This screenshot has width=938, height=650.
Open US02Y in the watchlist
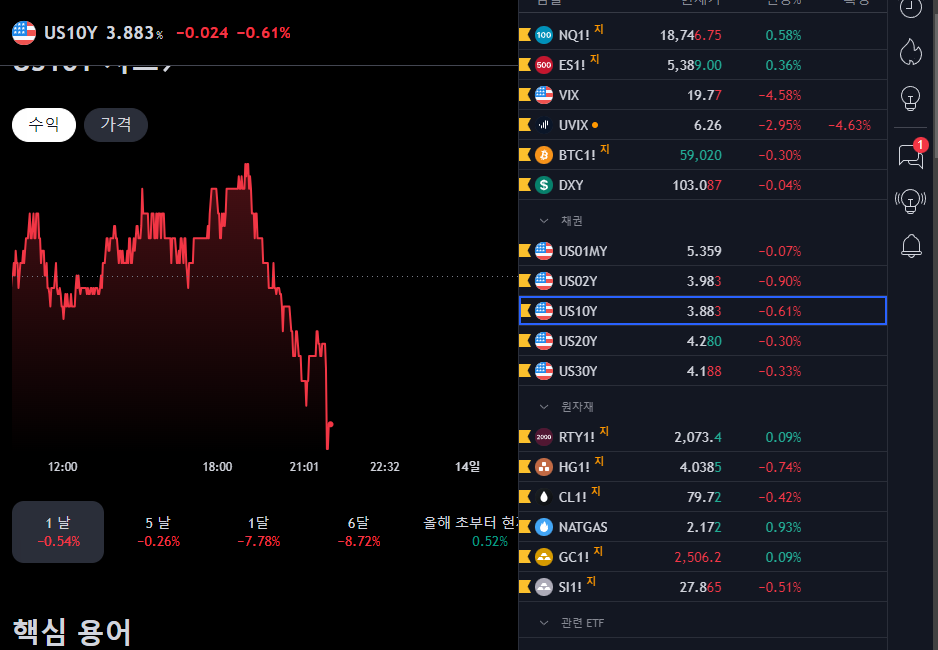click(578, 281)
